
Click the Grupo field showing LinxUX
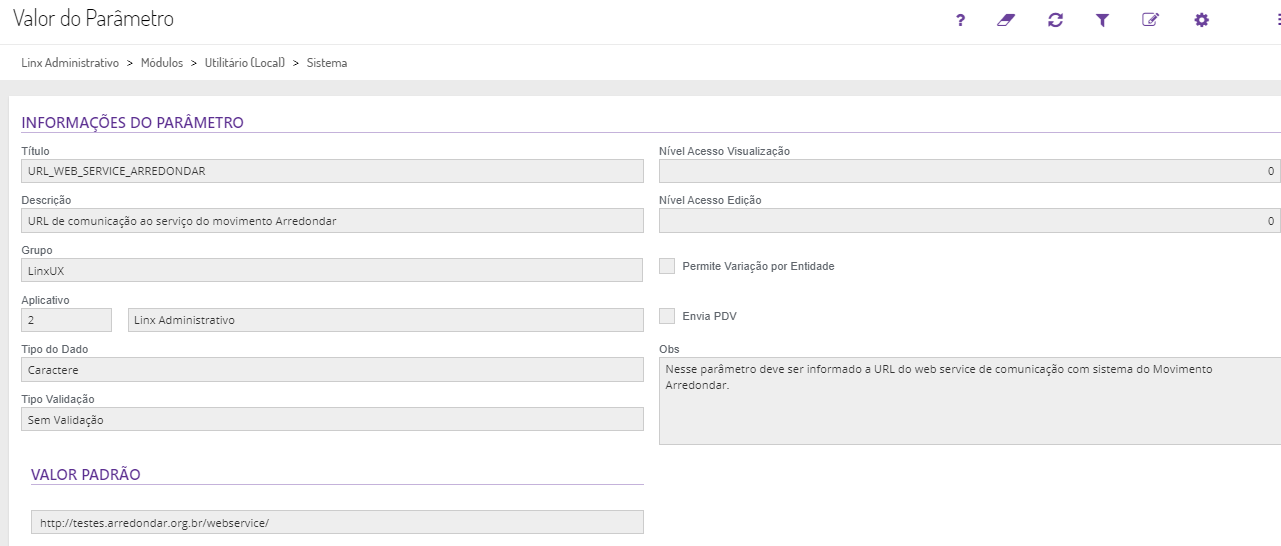332,271
